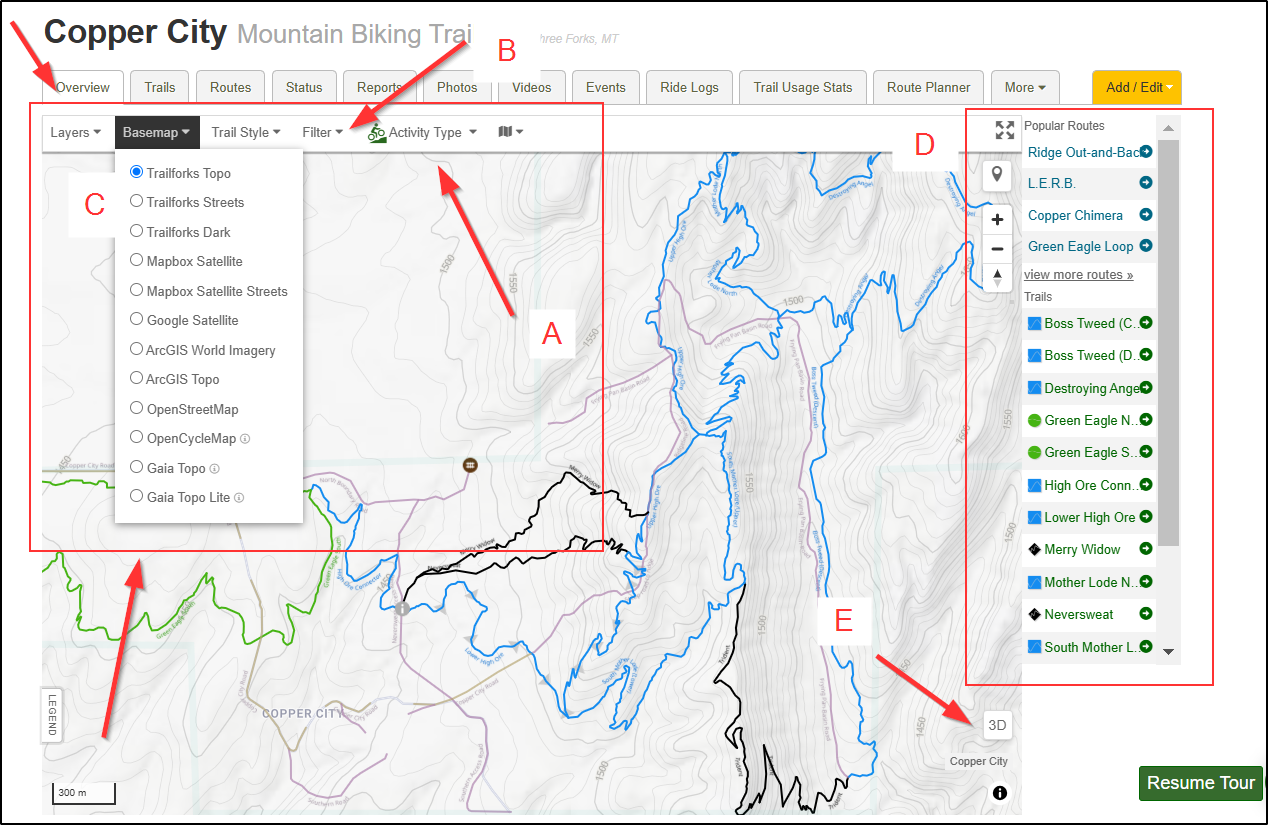The height and width of the screenshot is (825, 1268).
Task: Click the fullscreen expand map icon
Action: coord(1005,130)
